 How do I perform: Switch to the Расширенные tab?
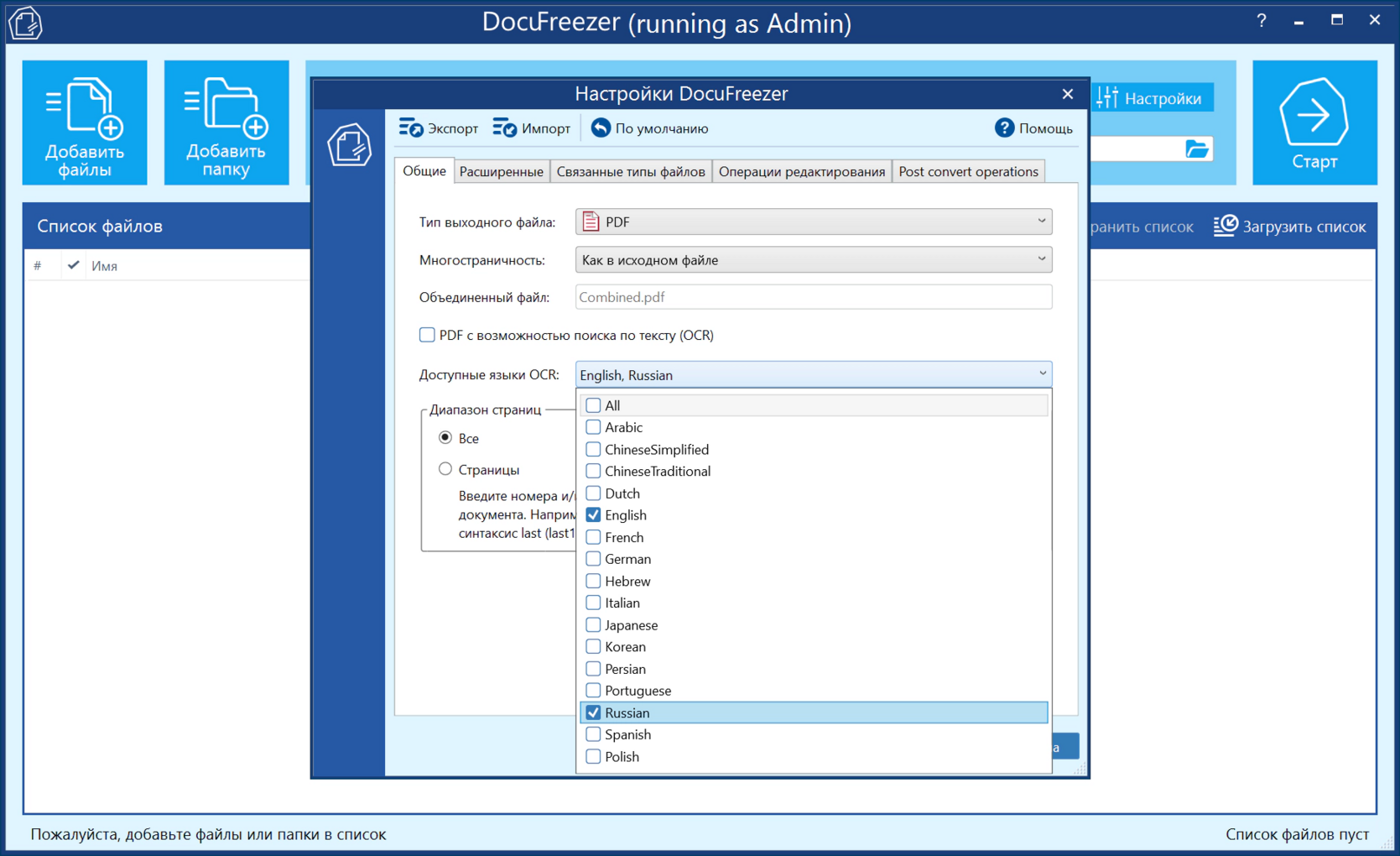(501, 172)
